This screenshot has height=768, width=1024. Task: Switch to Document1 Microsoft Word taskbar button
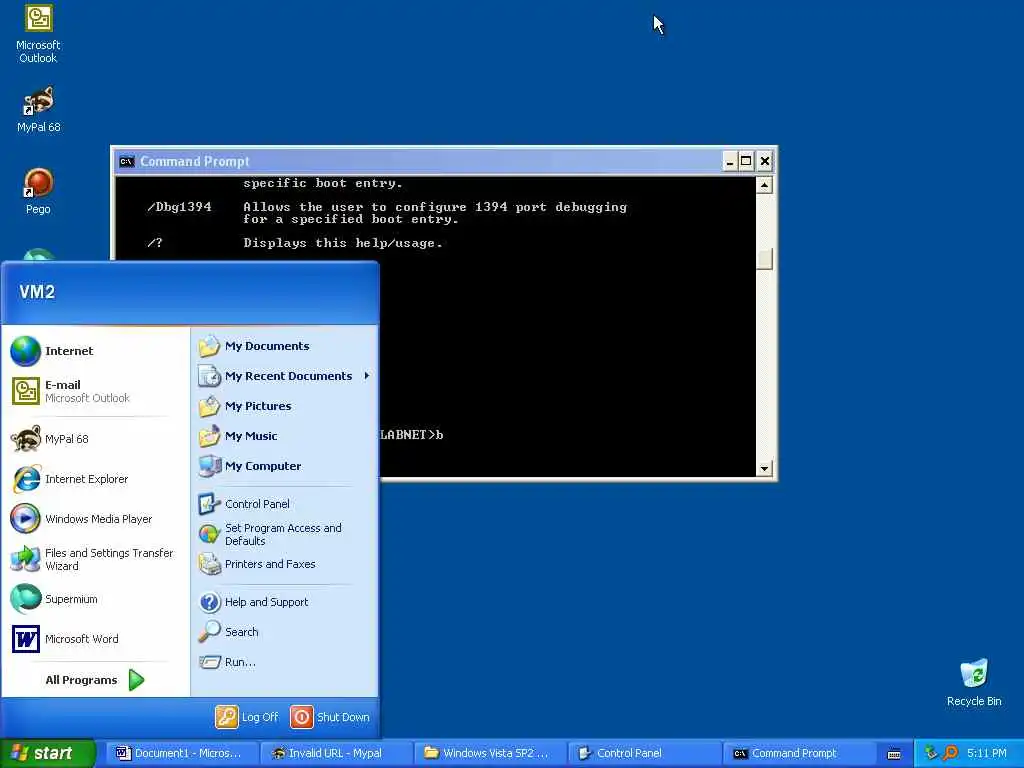182,754
